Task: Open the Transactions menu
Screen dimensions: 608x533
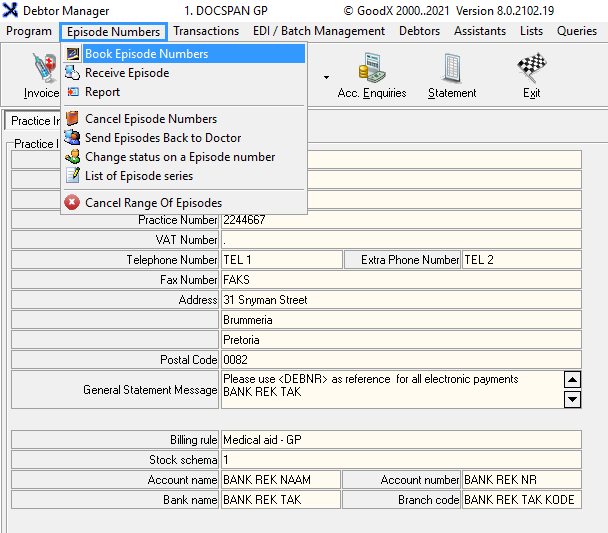Action: coord(206,31)
